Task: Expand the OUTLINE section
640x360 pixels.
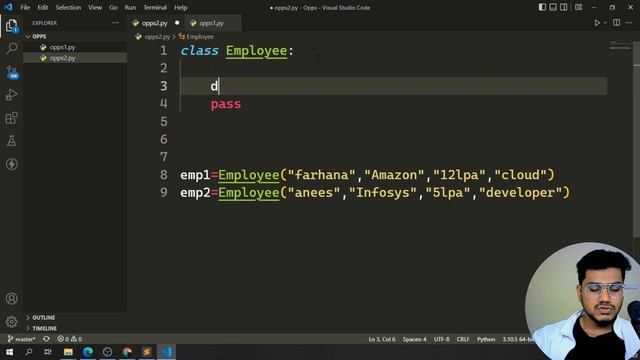Action: pos(75,318)
